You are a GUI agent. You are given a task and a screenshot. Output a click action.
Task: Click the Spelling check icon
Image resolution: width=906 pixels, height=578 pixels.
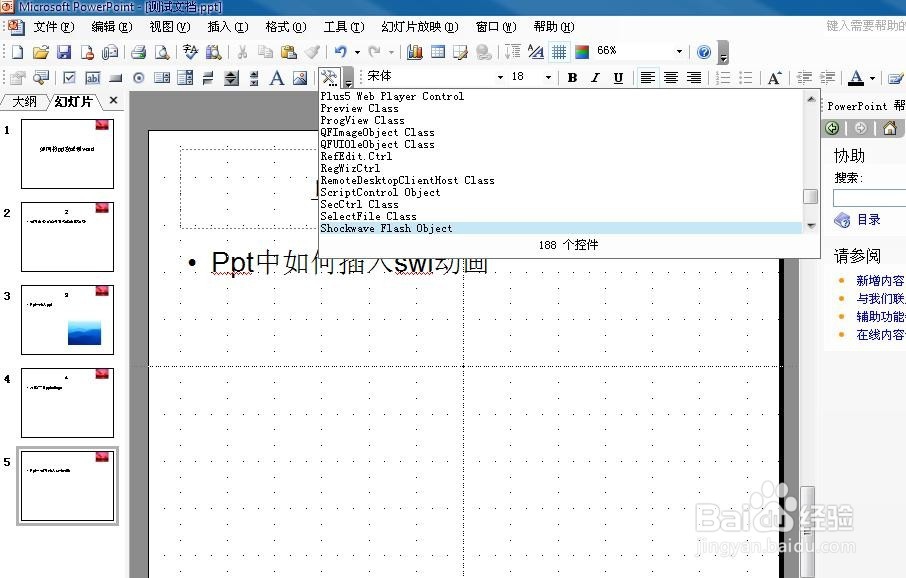click(189, 50)
